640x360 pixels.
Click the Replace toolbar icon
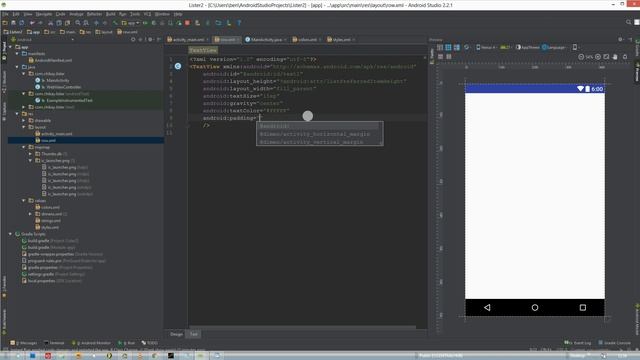pyautogui.click(x=86, y=23)
